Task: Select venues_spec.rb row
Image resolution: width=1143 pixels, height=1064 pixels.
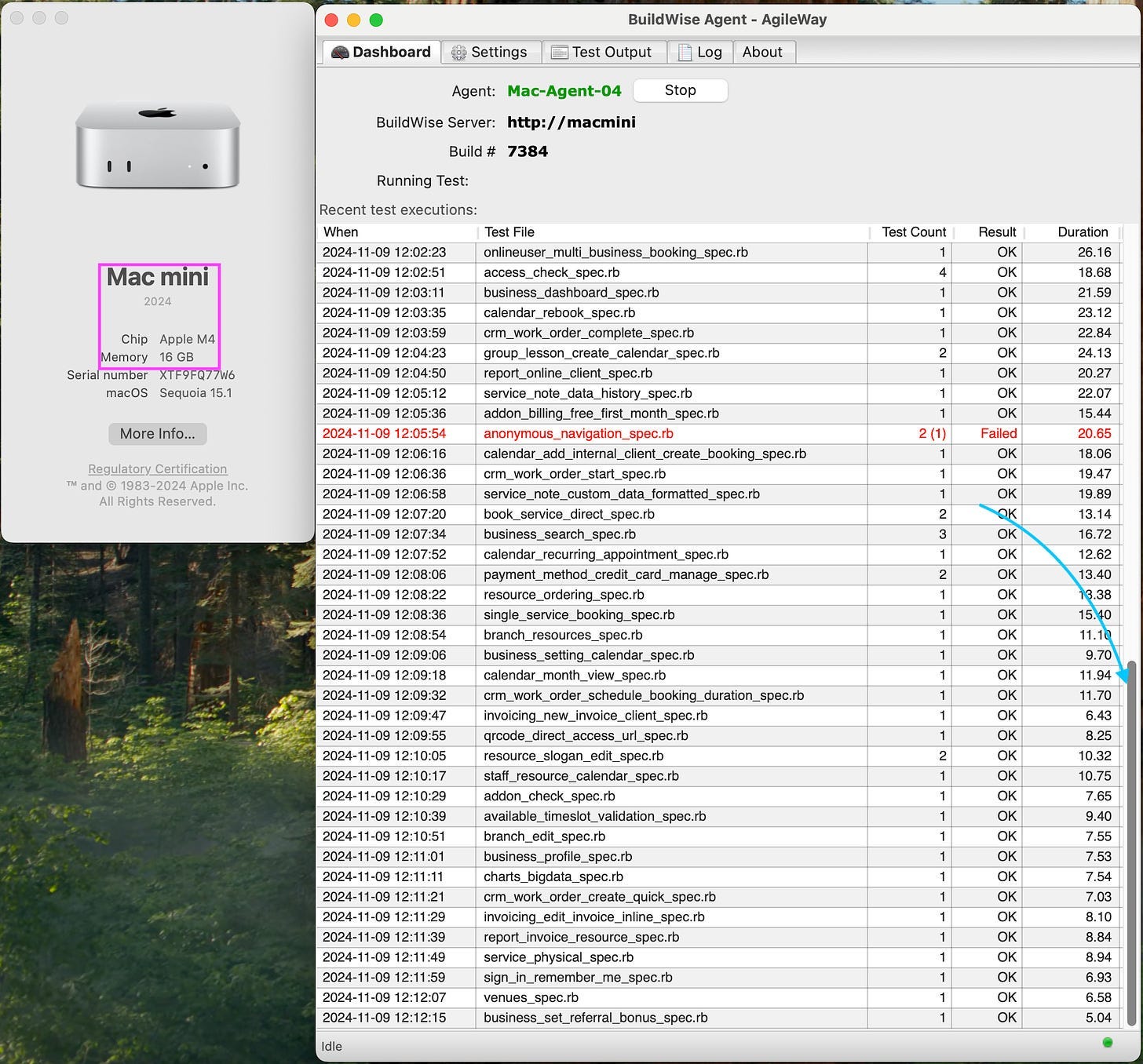Action: (x=718, y=997)
